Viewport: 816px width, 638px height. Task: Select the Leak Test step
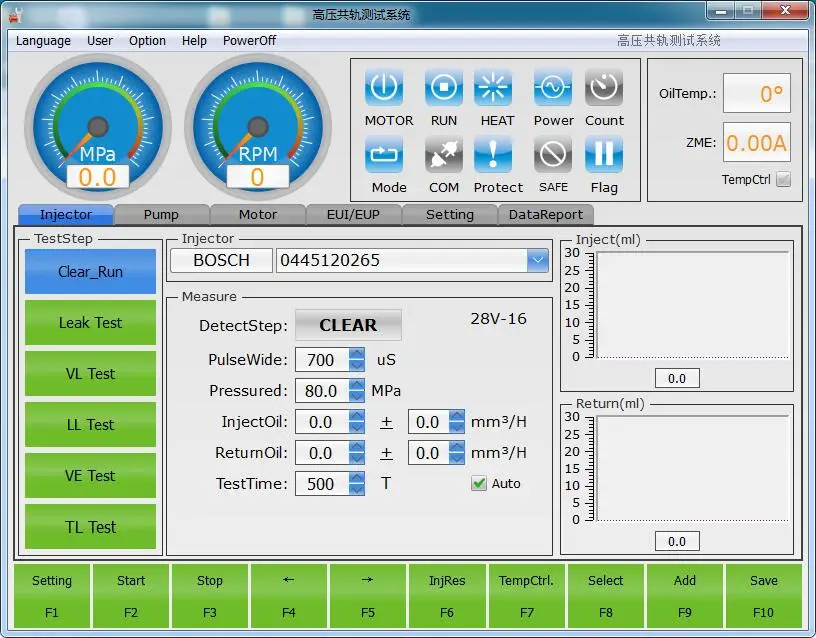point(91,323)
